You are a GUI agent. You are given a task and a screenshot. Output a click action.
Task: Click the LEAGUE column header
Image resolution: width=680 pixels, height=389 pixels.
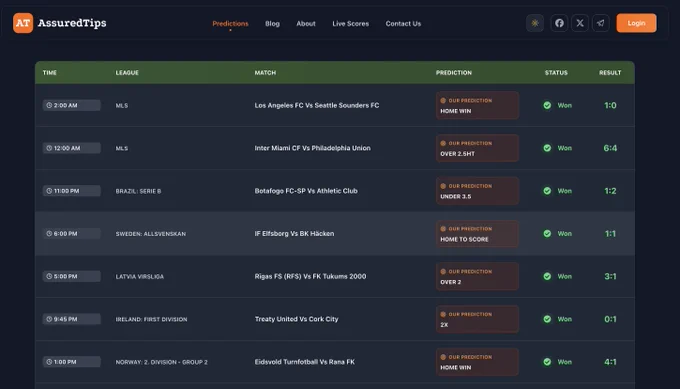click(x=127, y=72)
